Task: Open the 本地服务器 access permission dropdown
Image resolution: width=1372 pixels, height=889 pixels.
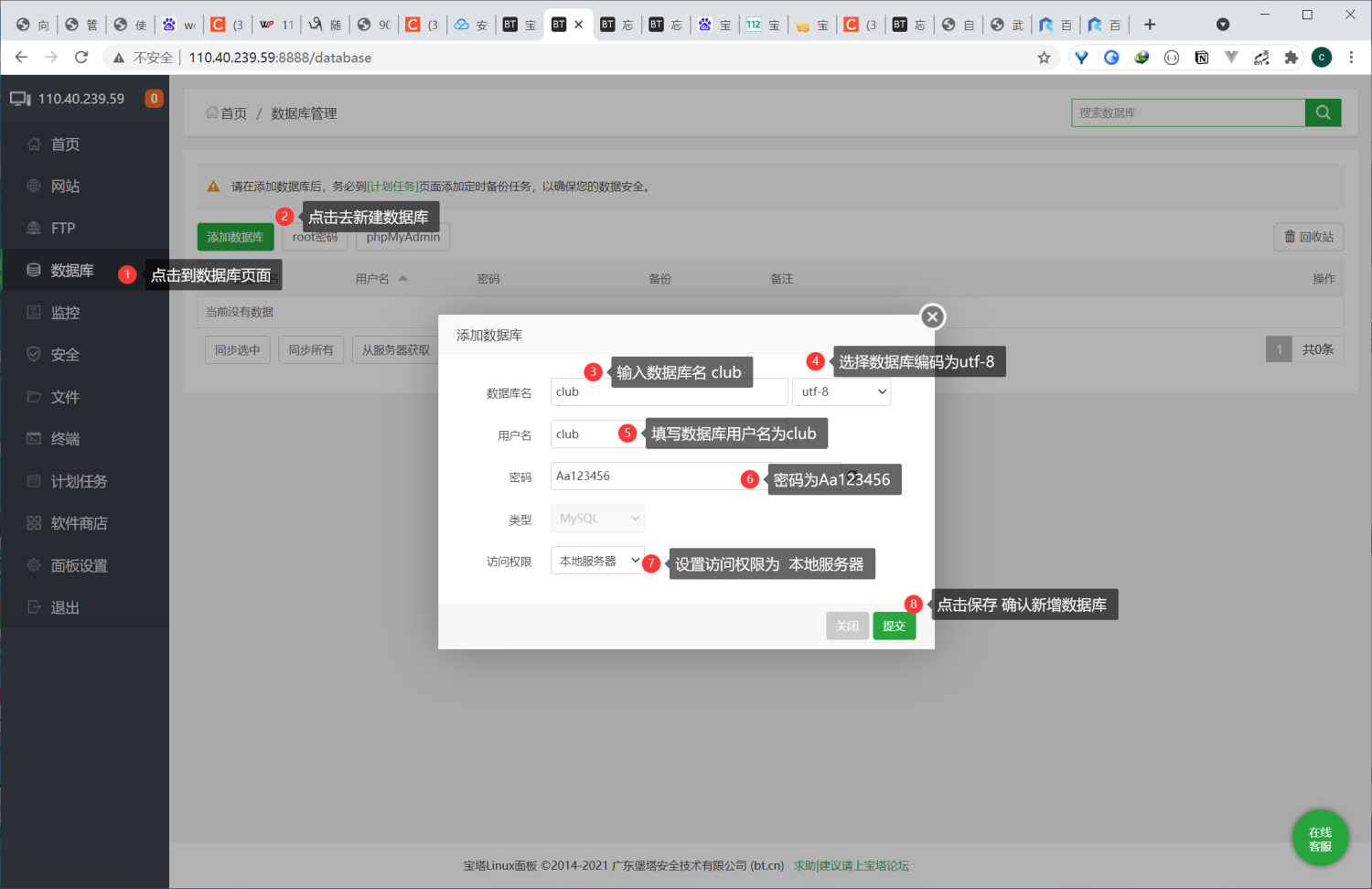Action: [x=597, y=561]
